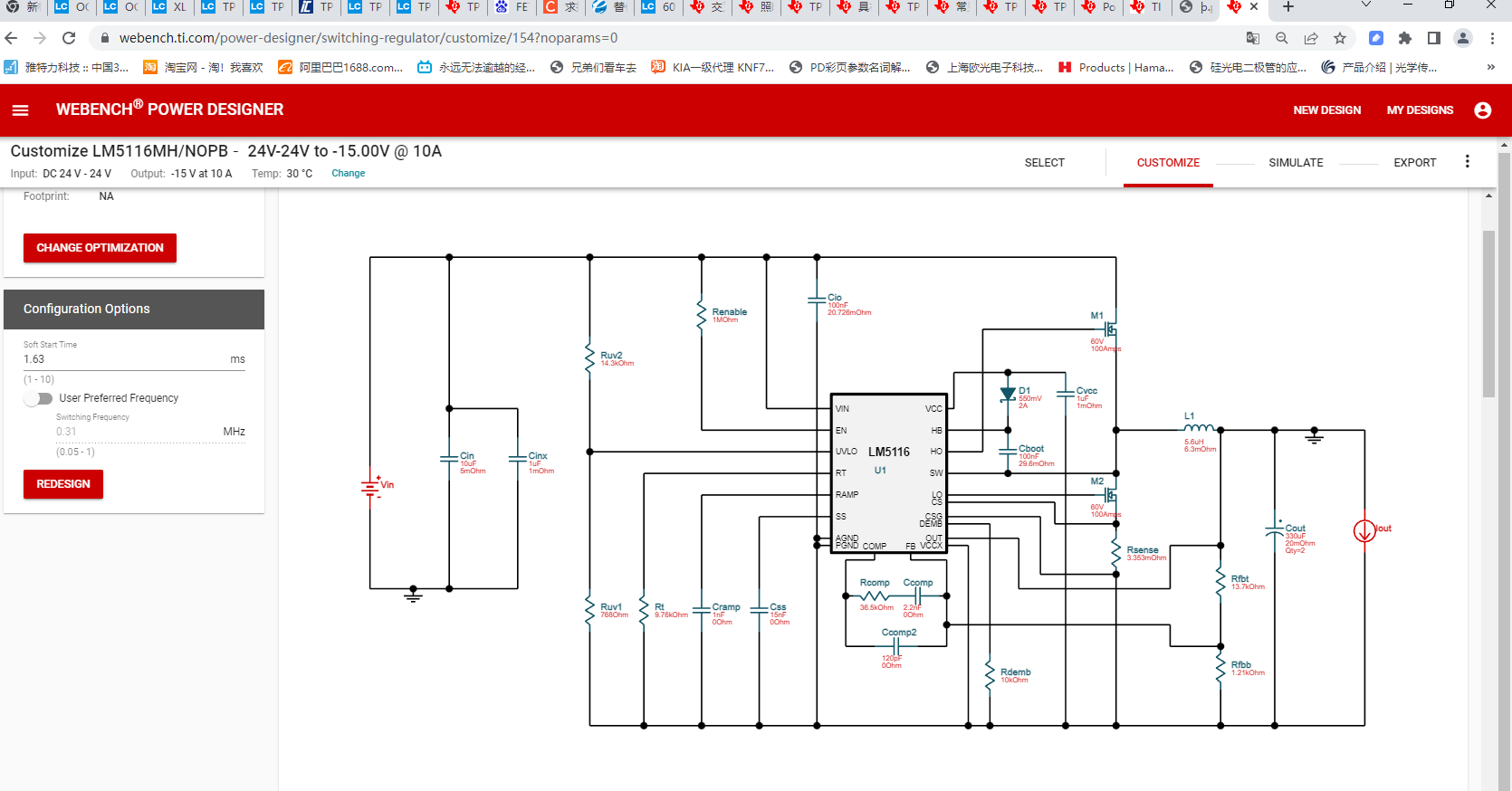Screen dimensions: 1512x791
Task: Open the Chrome profile avatar
Action: [1463, 38]
